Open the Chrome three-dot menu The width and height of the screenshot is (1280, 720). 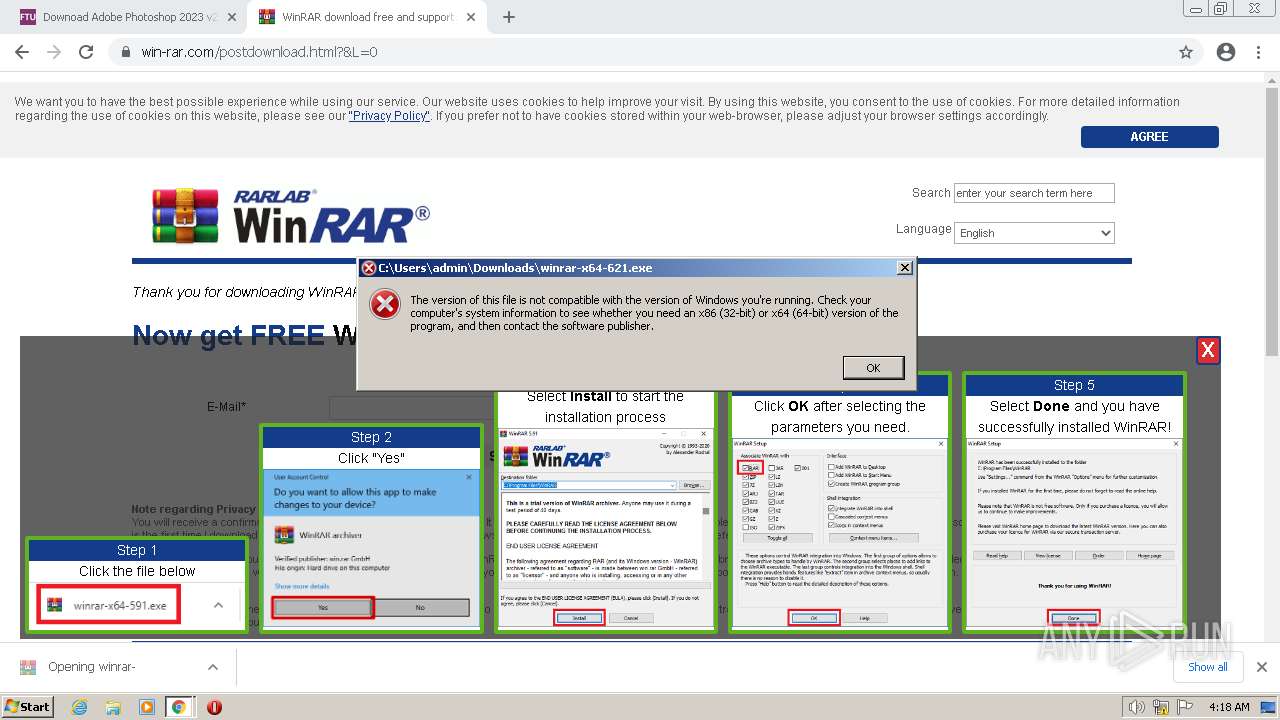tap(1258, 52)
